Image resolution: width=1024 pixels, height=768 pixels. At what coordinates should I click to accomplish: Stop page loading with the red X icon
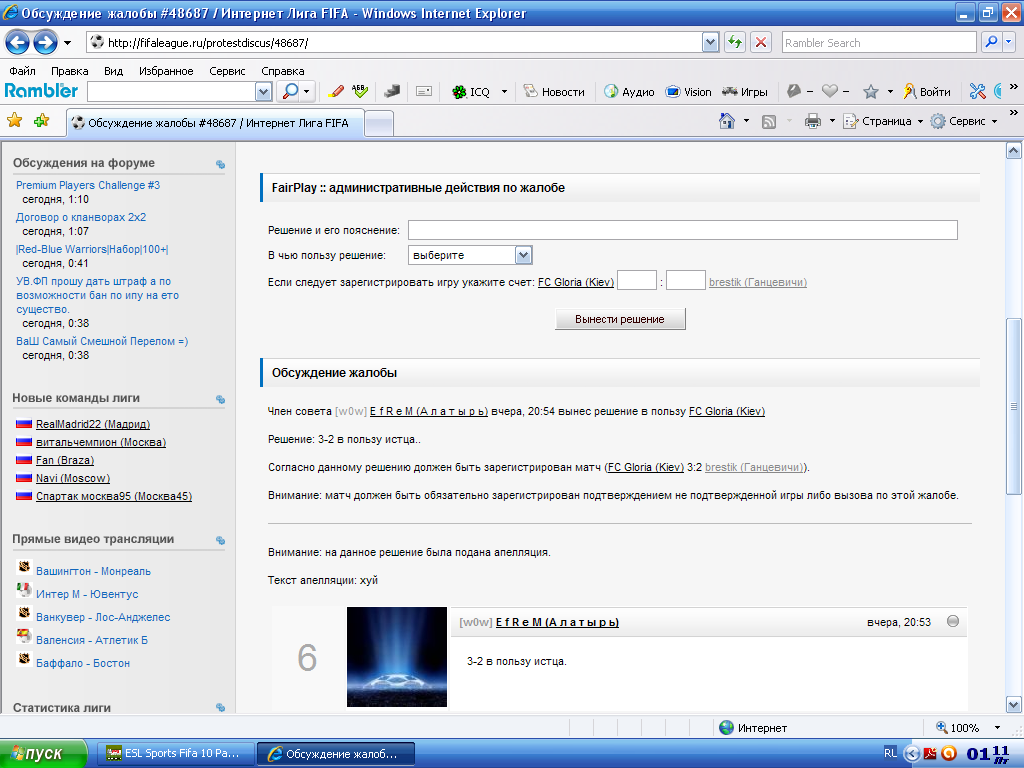[x=761, y=42]
